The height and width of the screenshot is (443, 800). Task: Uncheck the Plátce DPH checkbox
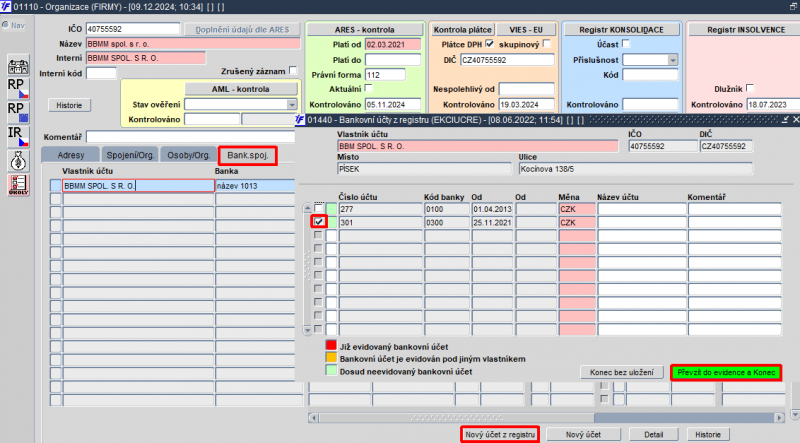click(x=490, y=44)
